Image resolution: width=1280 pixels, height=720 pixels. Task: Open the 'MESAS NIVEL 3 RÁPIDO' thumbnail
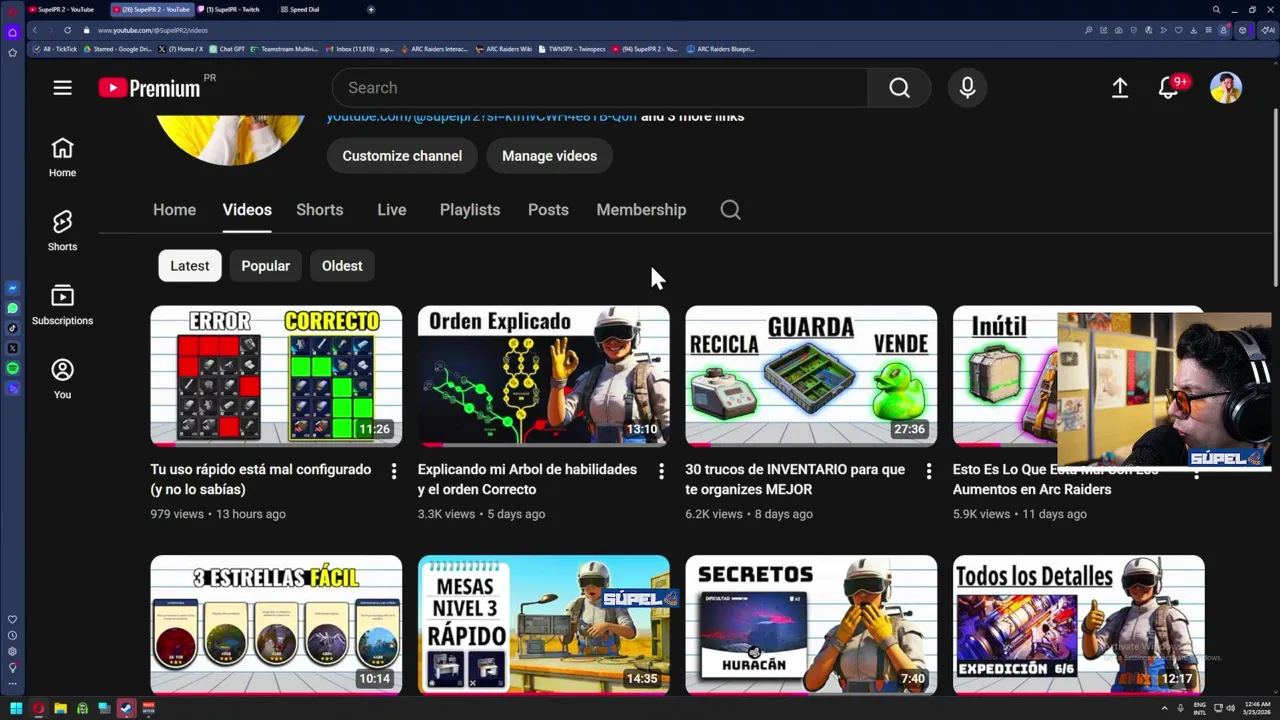click(544, 625)
